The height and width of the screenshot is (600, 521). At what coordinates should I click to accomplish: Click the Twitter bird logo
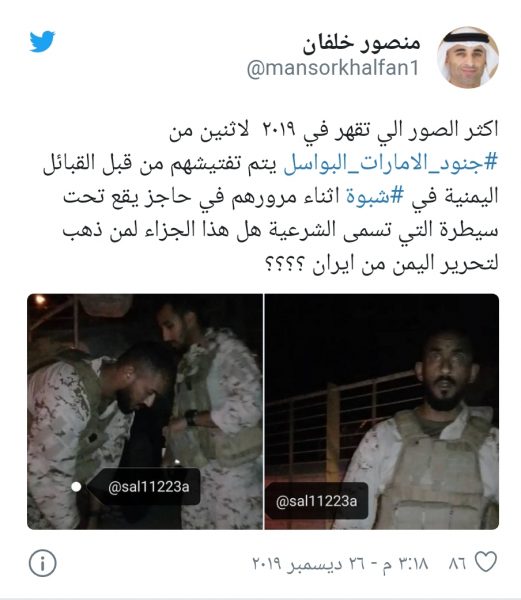[x=42, y=41]
